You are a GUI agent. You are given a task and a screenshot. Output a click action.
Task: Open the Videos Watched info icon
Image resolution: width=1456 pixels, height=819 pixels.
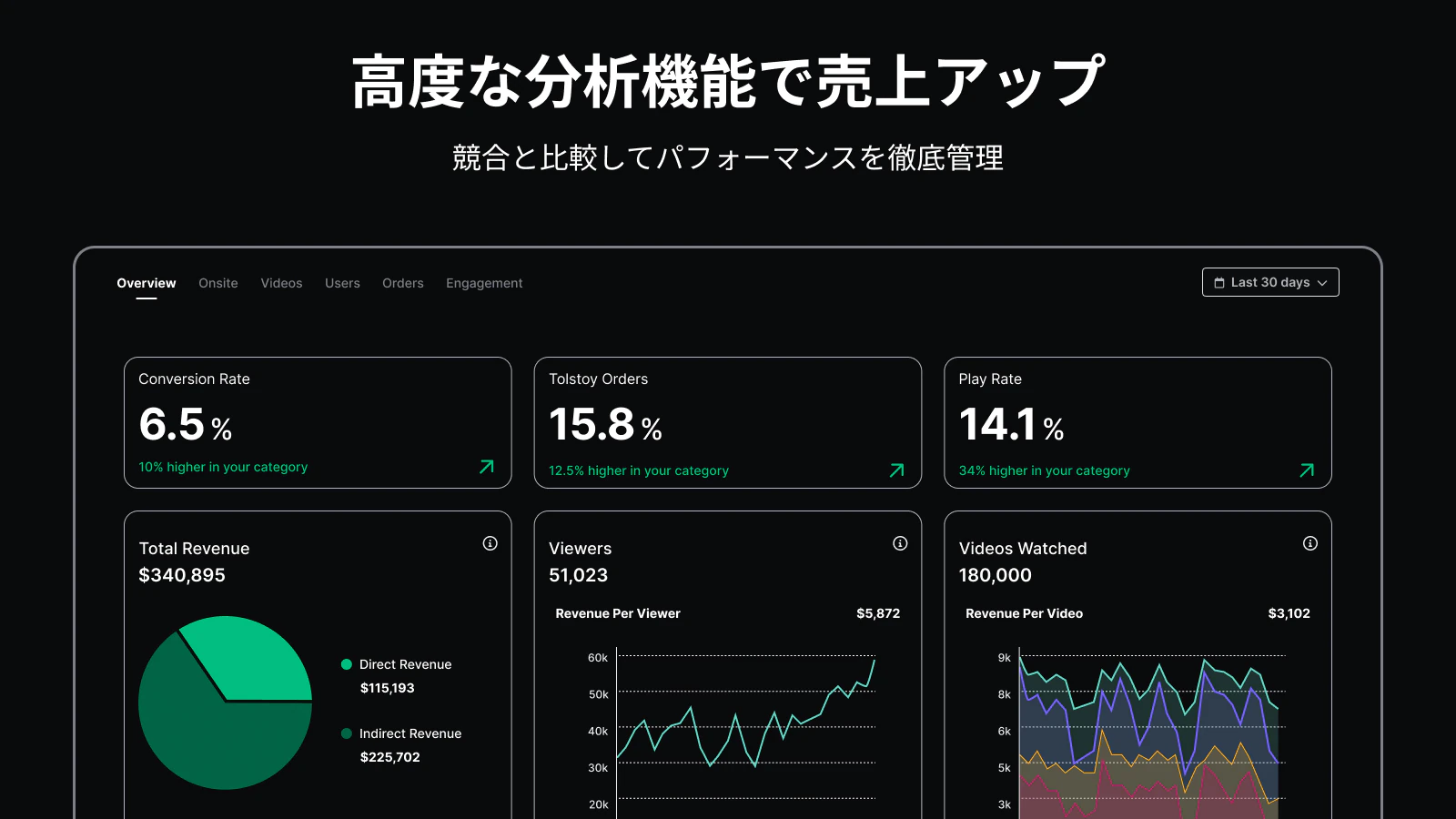click(1310, 543)
